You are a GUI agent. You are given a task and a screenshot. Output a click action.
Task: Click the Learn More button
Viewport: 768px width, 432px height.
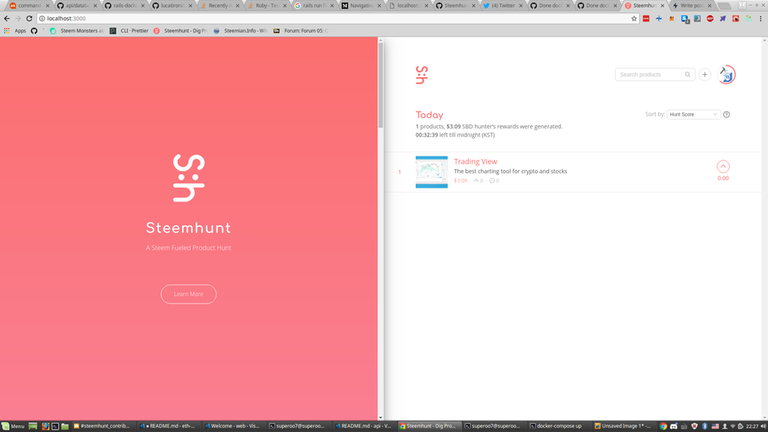tap(189, 294)
